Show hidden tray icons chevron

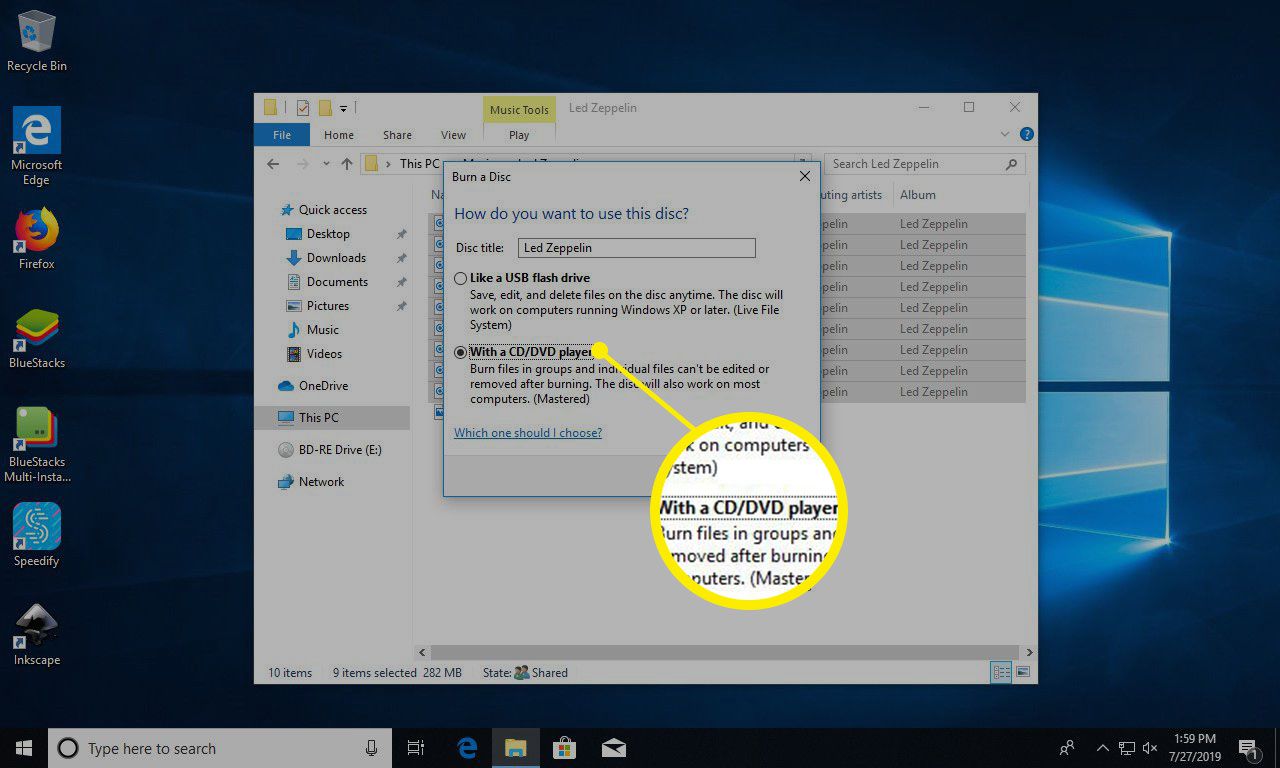[1103, 748]
